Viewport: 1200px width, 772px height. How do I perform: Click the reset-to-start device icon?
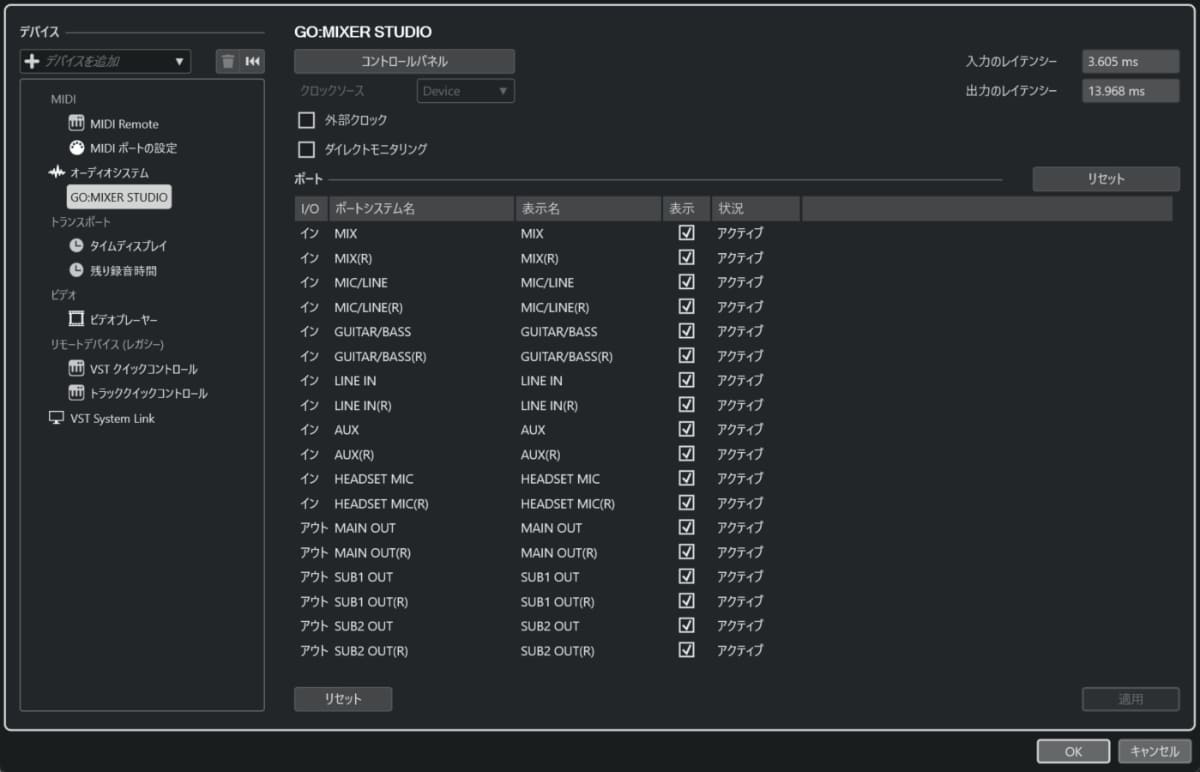(253, 61)
